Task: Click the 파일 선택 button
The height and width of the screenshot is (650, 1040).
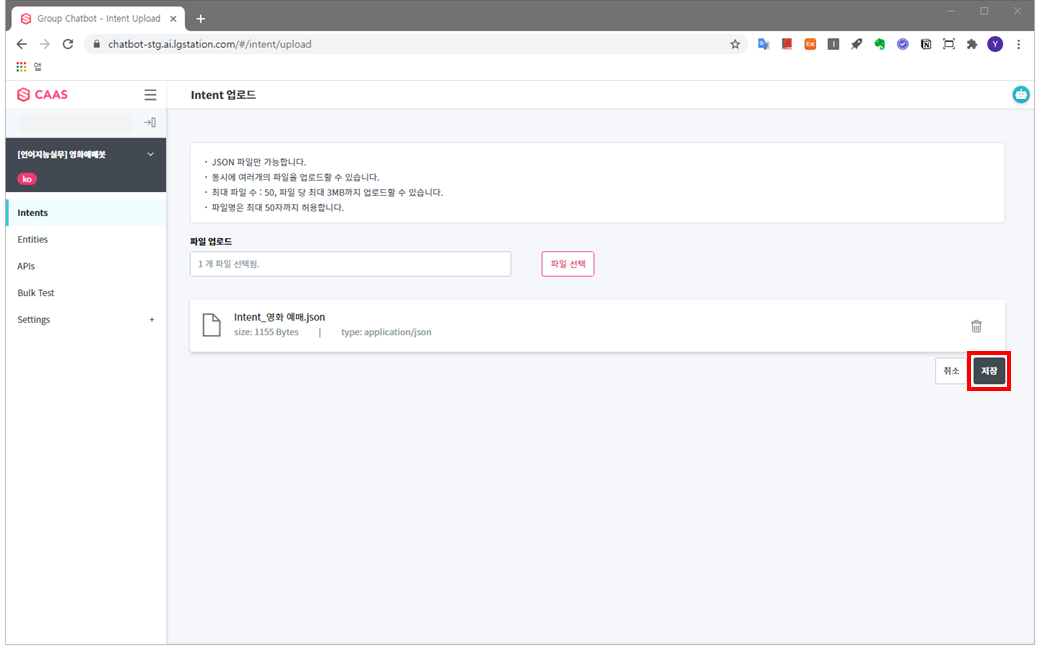Action: point(567,264)
